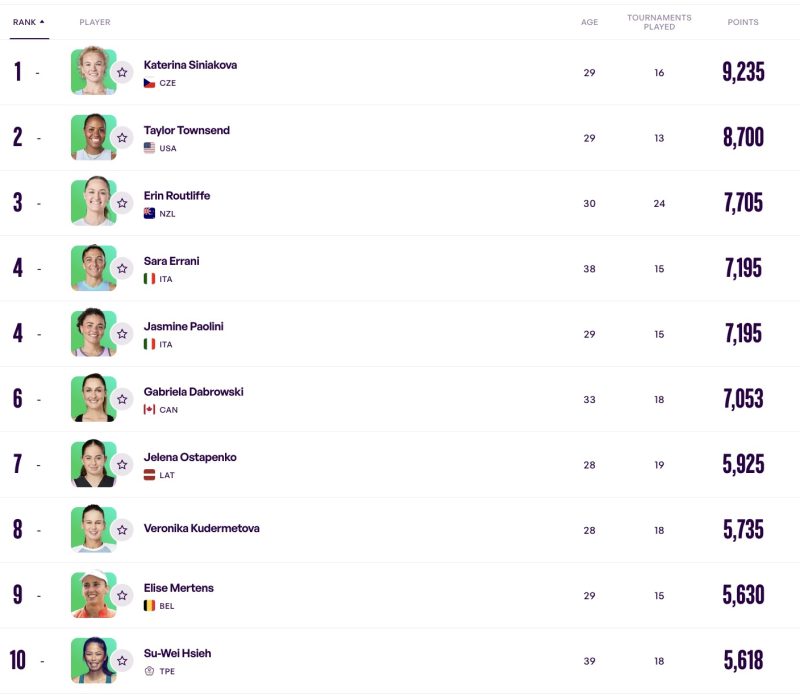Favorite Katerina Siniakova with star icon
This screenshot has width=800, height=697.
point(122,72)
